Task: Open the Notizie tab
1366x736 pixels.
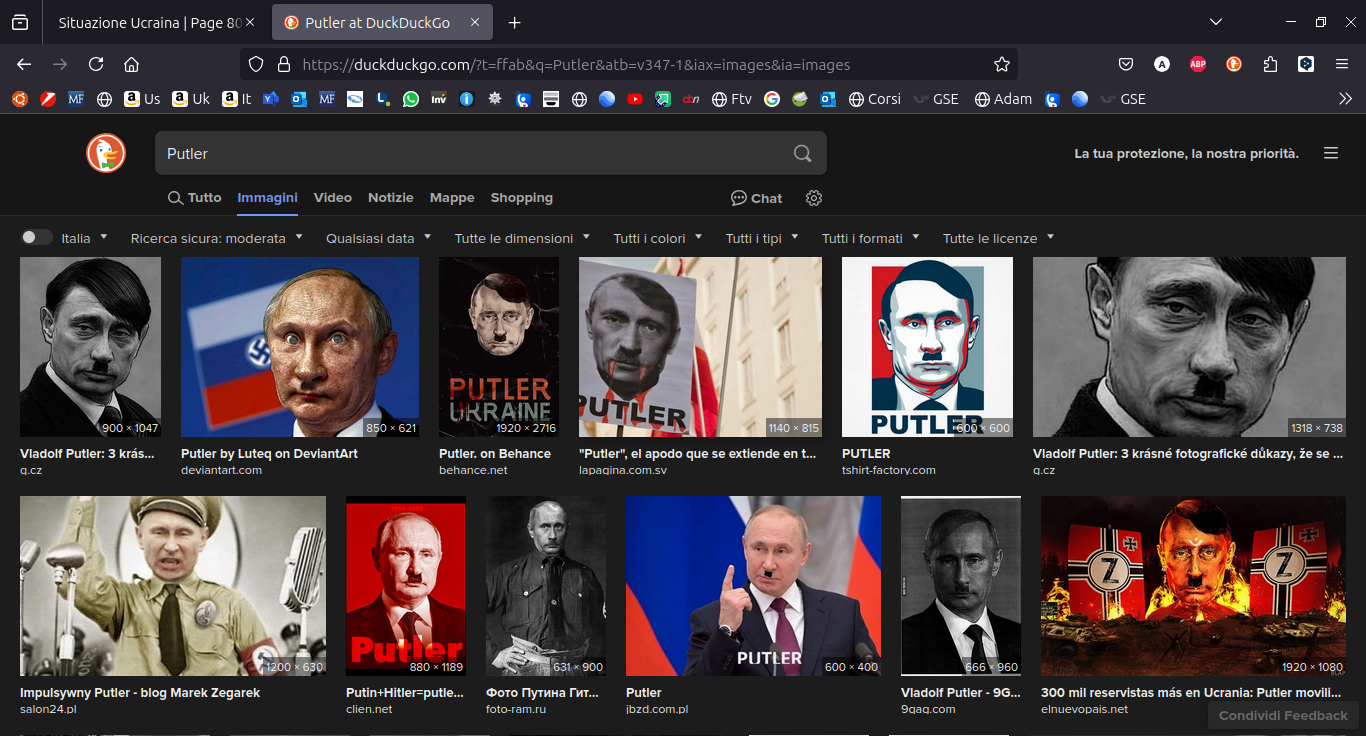Action: (x=391, y=198)
